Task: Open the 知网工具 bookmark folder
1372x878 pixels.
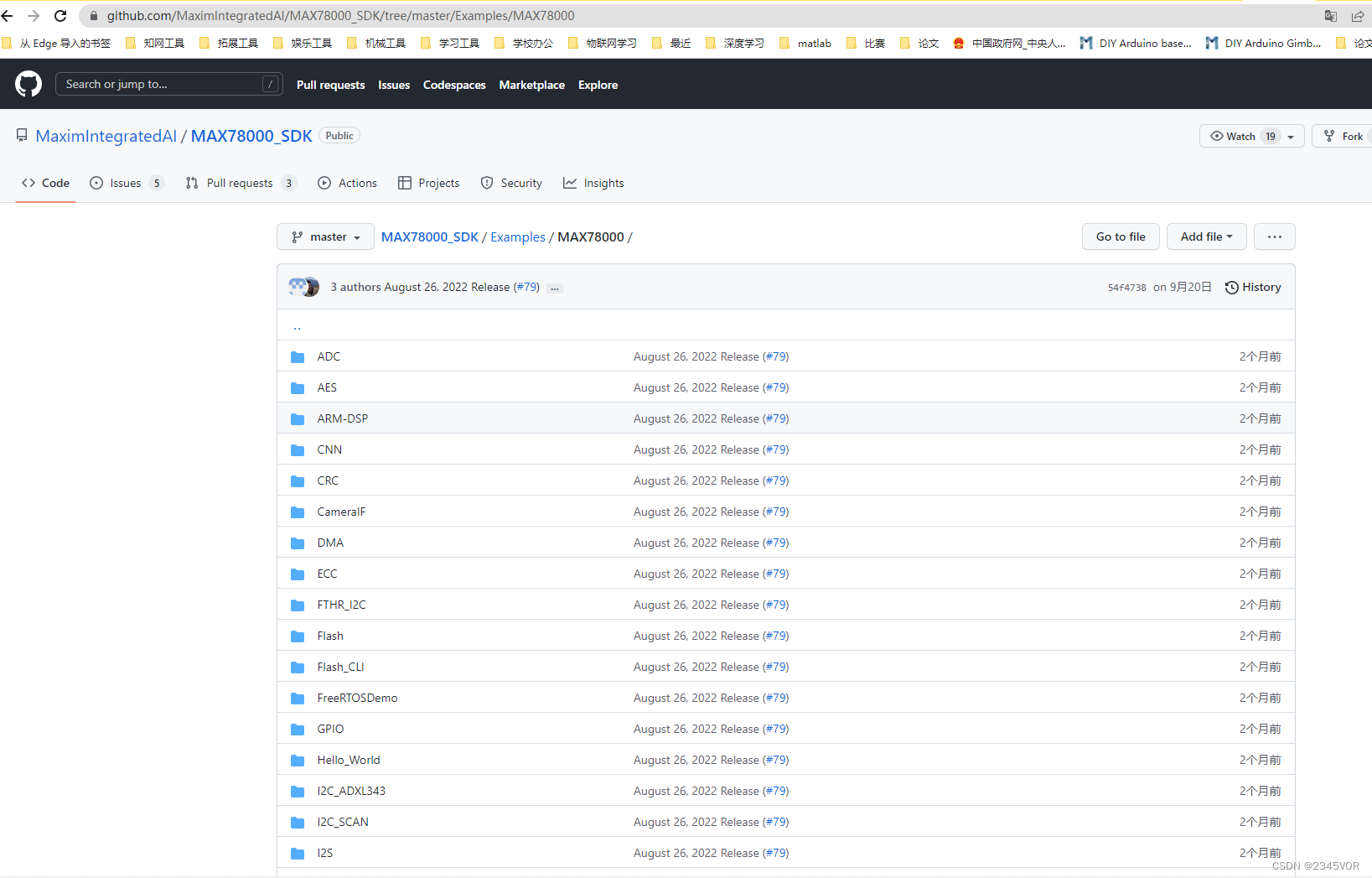Action: (154, 43)
